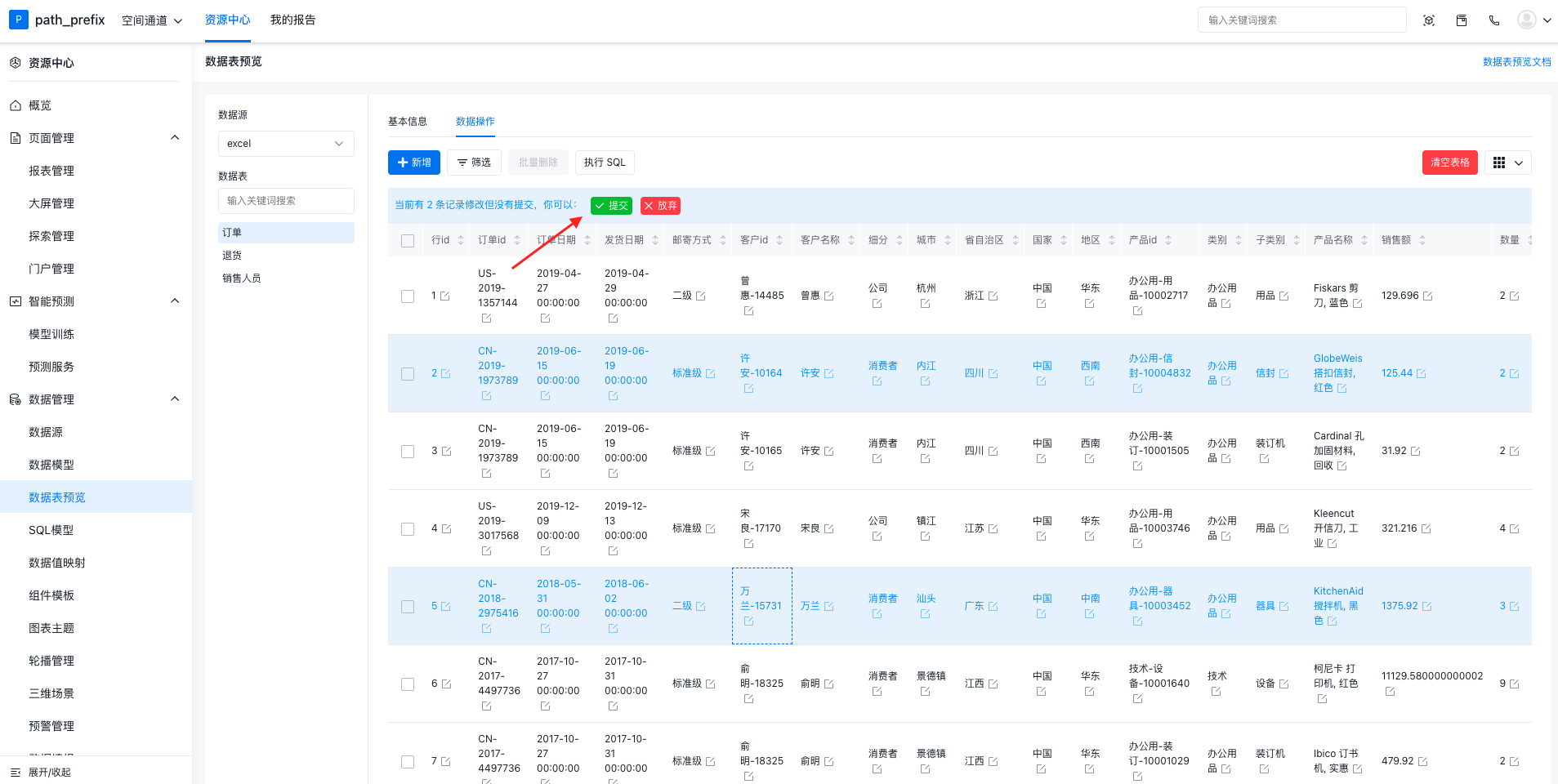
Task: Click the 新增 button
Action: pyautogui.click(x=414, y=163)
